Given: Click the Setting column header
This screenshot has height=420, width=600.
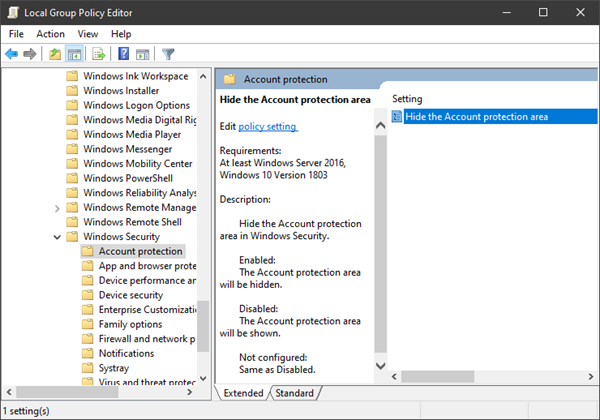Looking at the screenshot, I should pos(407,99).
